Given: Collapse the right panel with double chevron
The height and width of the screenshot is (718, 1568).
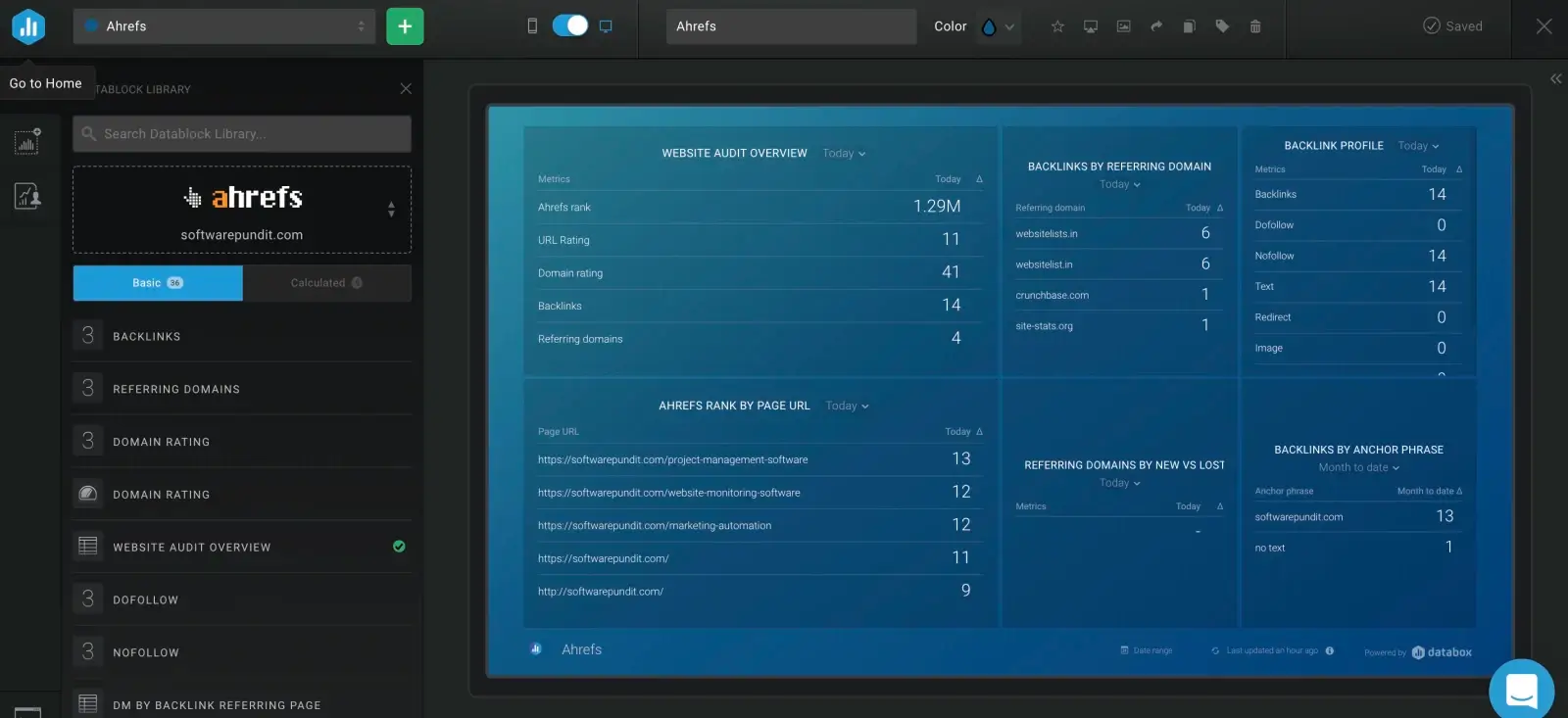Looking at the screenshot, I should [1555, 78].
